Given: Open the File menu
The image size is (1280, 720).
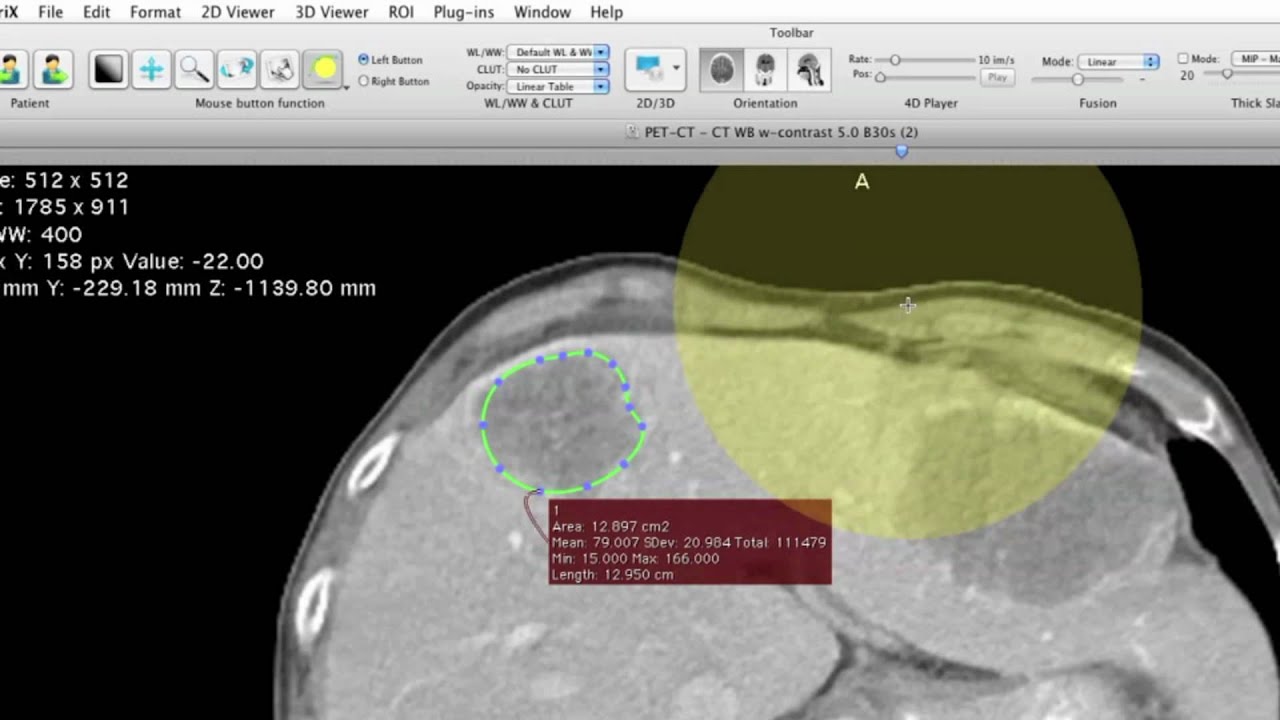Looking at the screenshot, I should pos(50,12).
